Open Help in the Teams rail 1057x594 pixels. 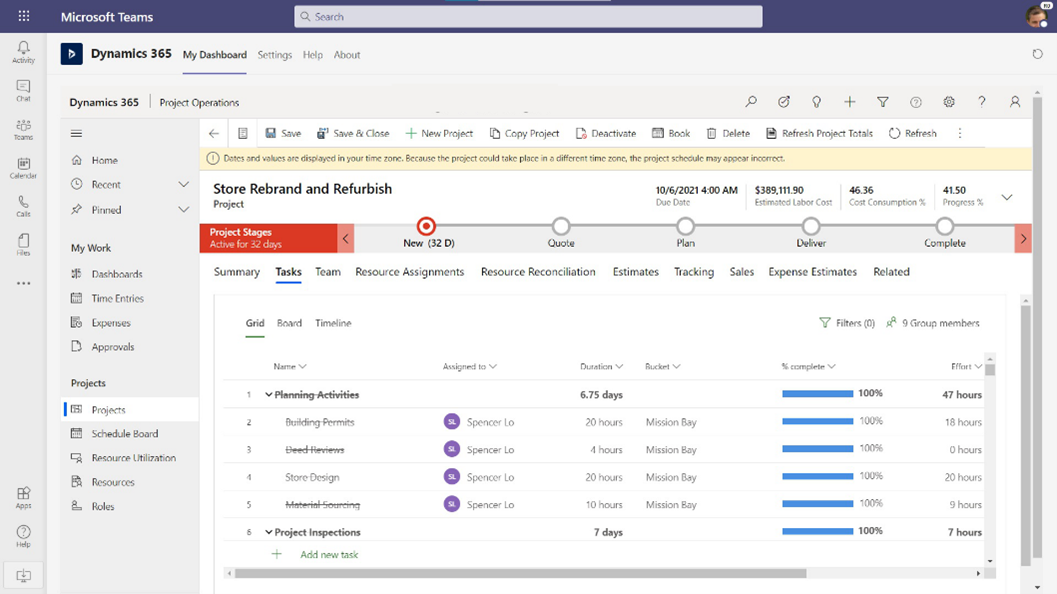pyautogui.click(x=24, y=536)
